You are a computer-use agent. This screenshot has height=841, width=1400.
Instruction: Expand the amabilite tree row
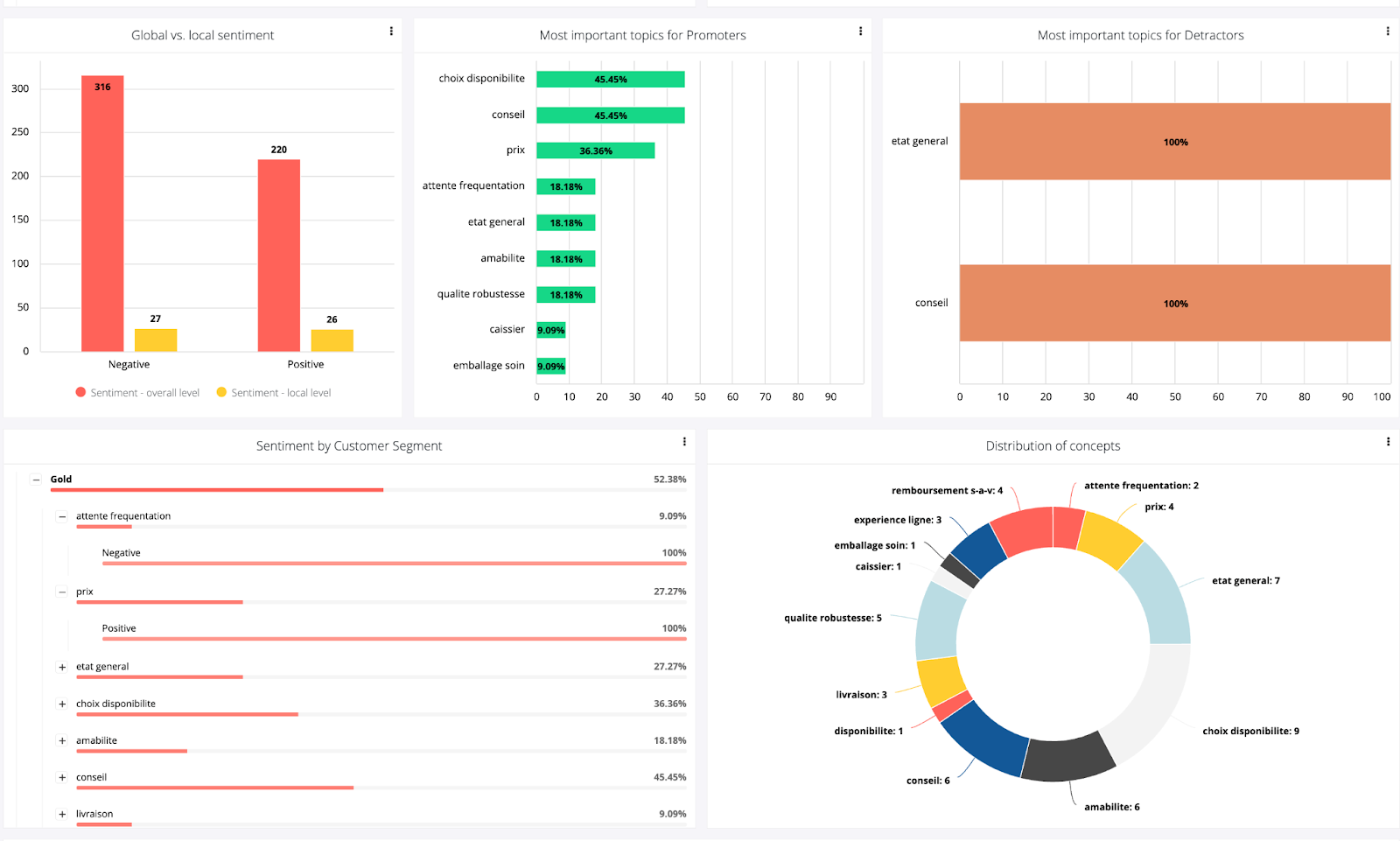point(62,740)
